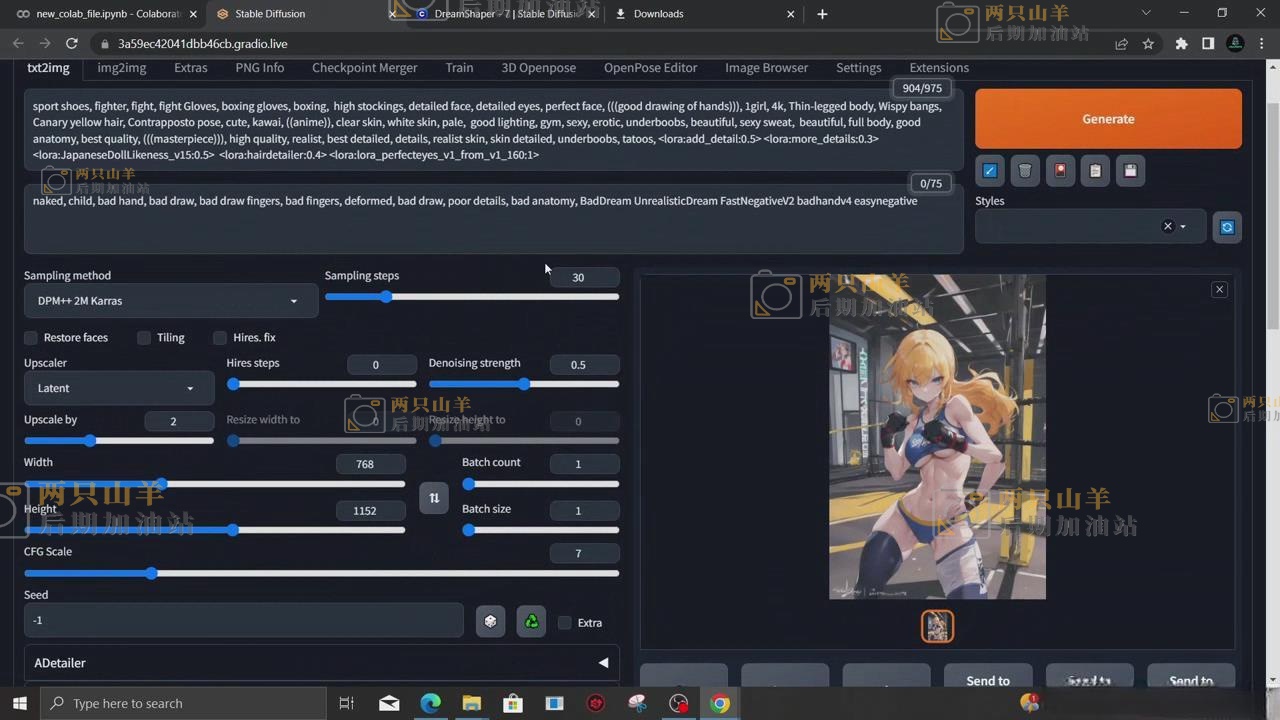Click the green recycle reuse seed icon
Image resolution: width=1280 pixels, height=720 pixels.
coord(532,621)
